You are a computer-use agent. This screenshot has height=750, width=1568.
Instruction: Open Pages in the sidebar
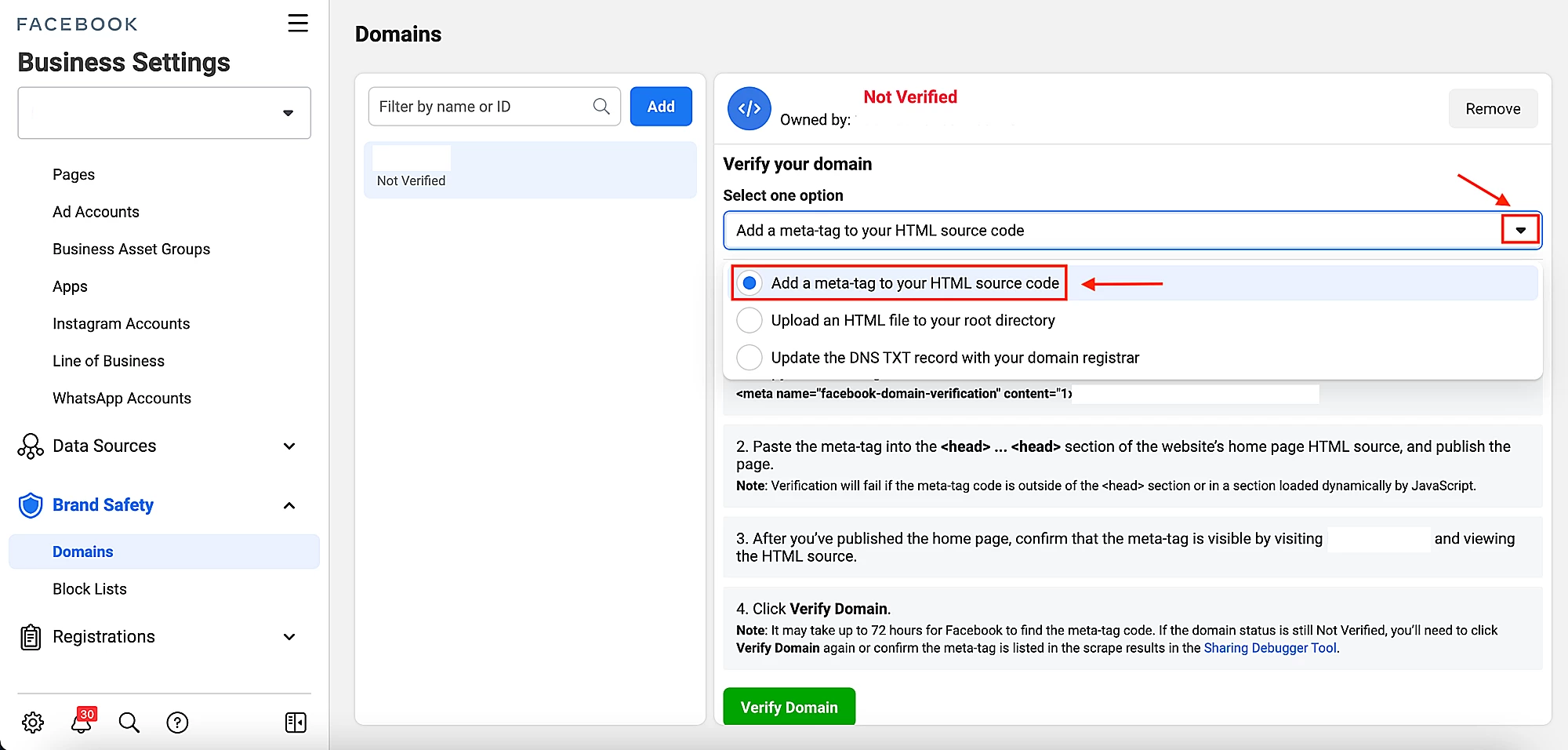(x=74, y=174)
